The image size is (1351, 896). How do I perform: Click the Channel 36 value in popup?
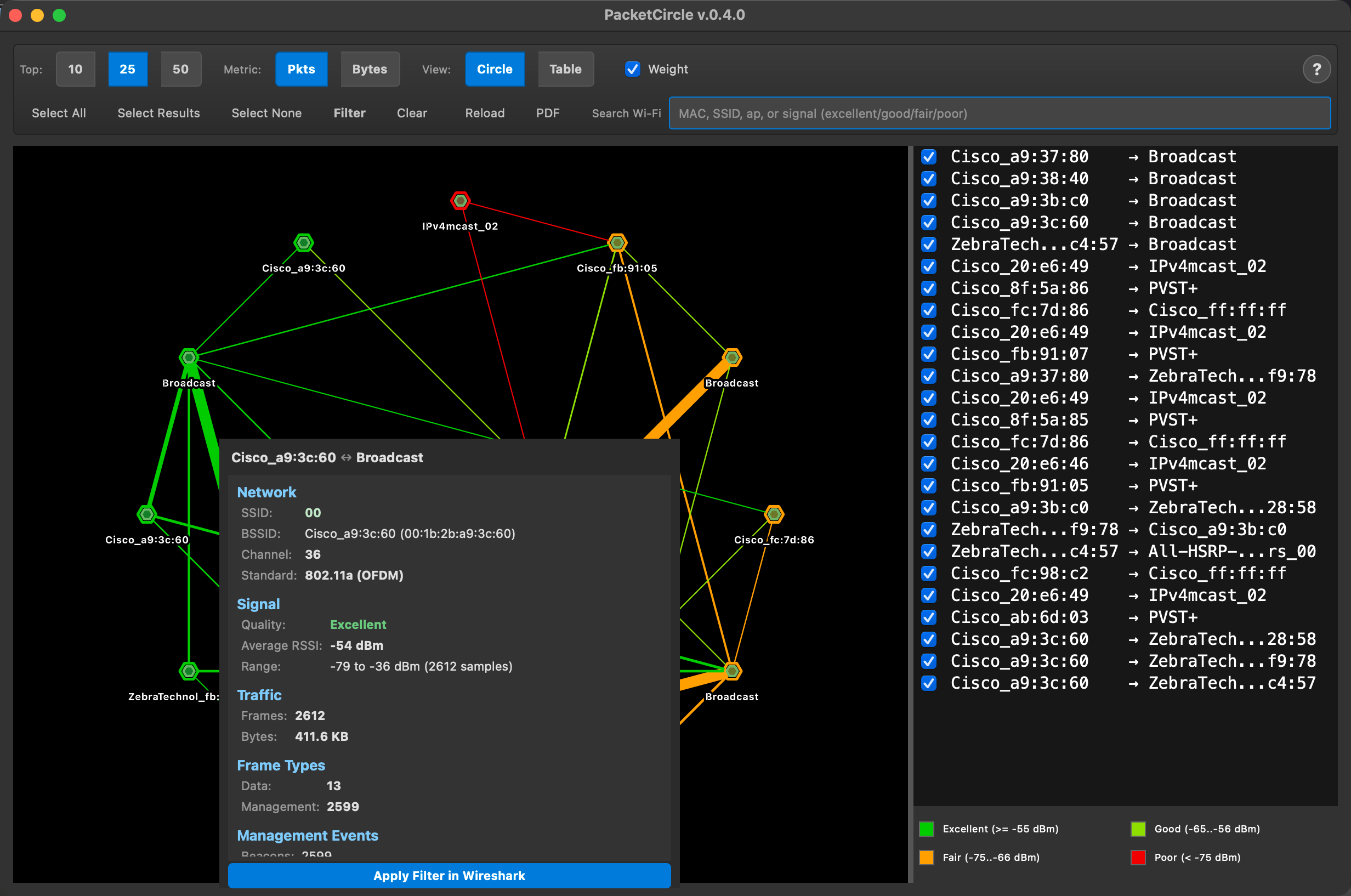click(313, 555)
